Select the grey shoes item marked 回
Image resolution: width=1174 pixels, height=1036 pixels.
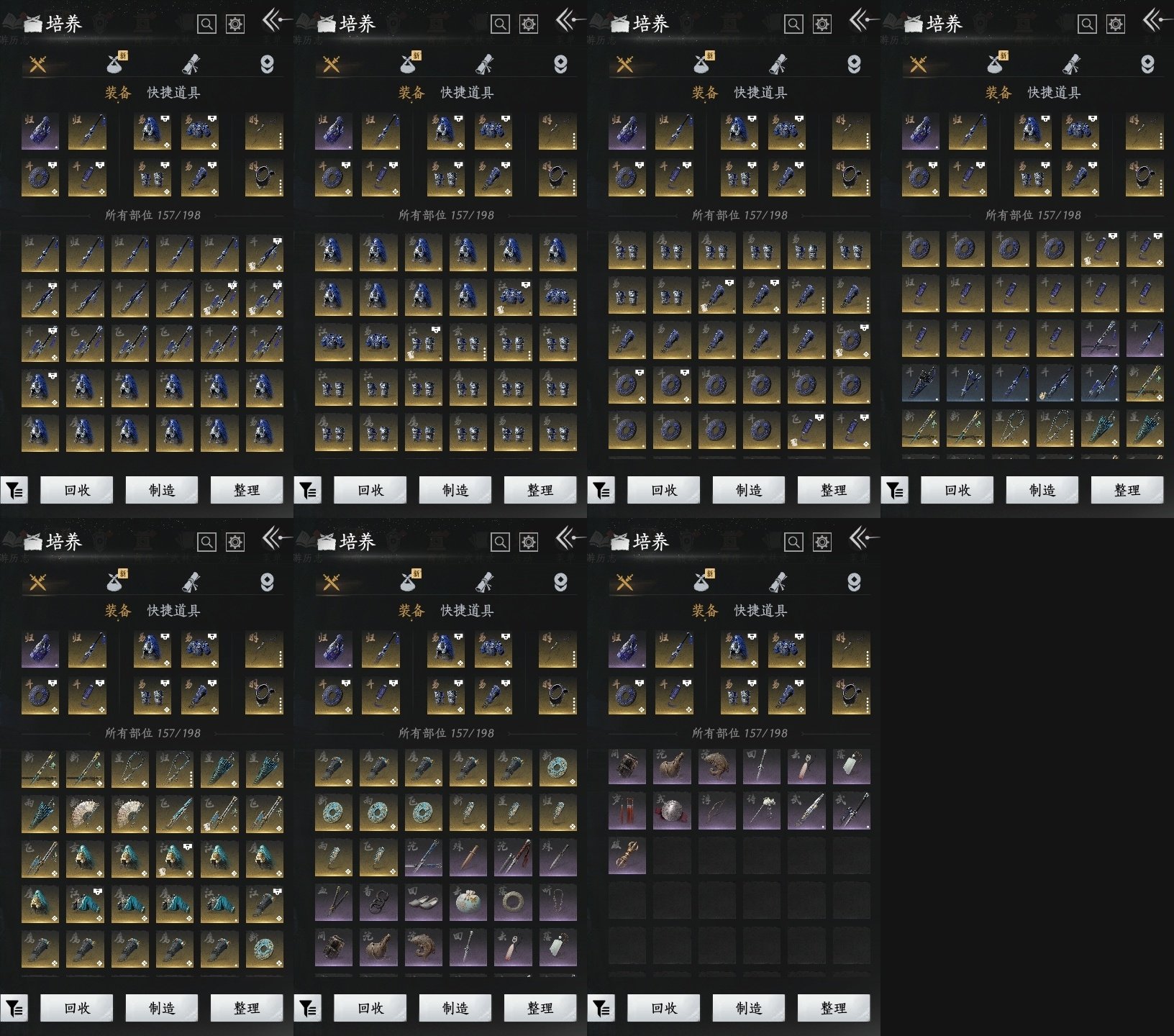pyautogui.click(x=423, y=902)
